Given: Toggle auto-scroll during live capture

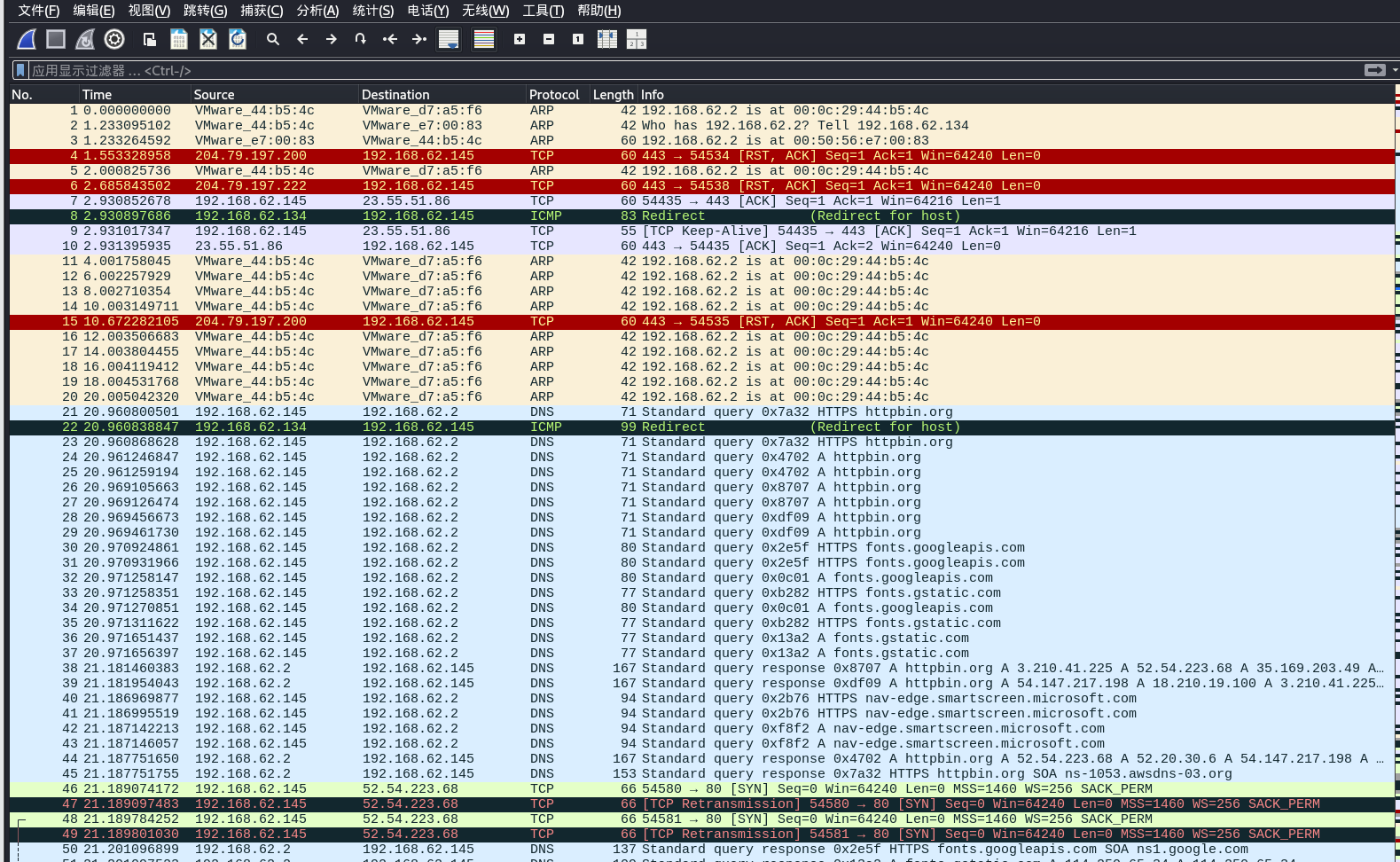Looking at the screenshot, I should (x=449, y=39).
